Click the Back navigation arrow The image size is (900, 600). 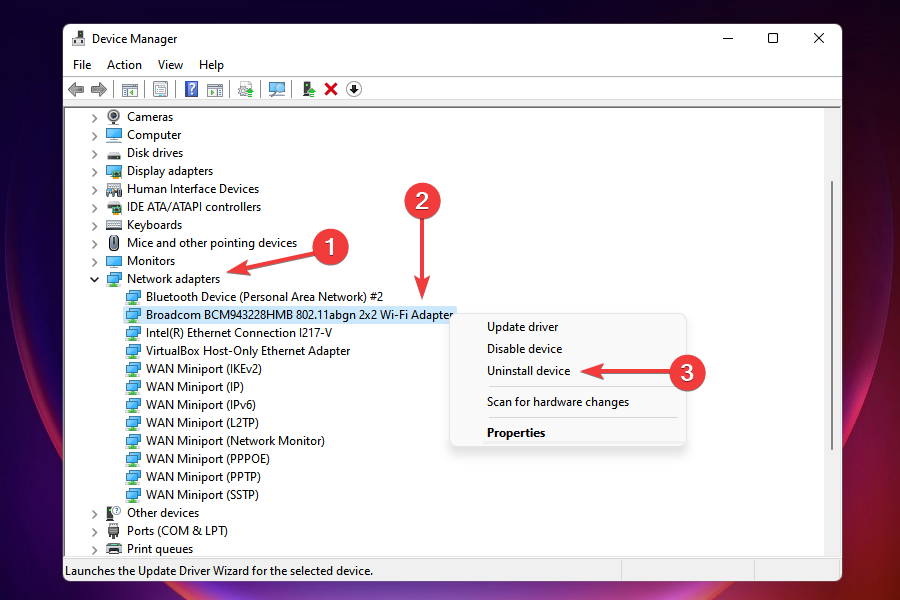76,89
